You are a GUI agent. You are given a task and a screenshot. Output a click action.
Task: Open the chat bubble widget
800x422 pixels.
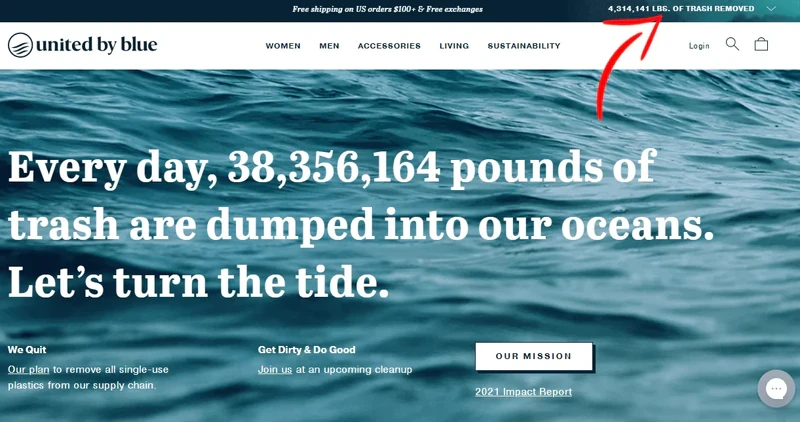click(x=776, y=389)
